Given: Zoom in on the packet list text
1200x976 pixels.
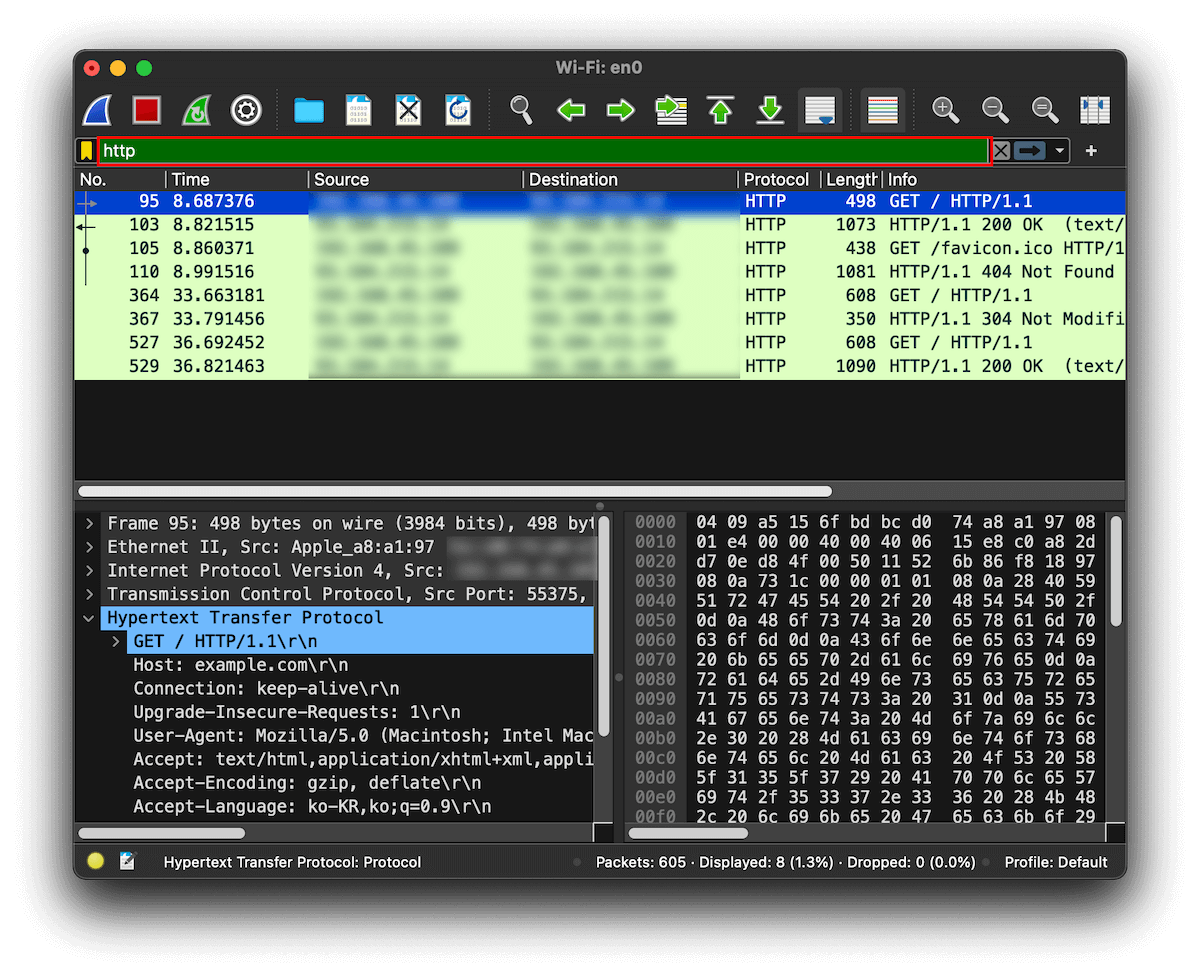Looking at the screenshot, I should click(x=945, y=110).
